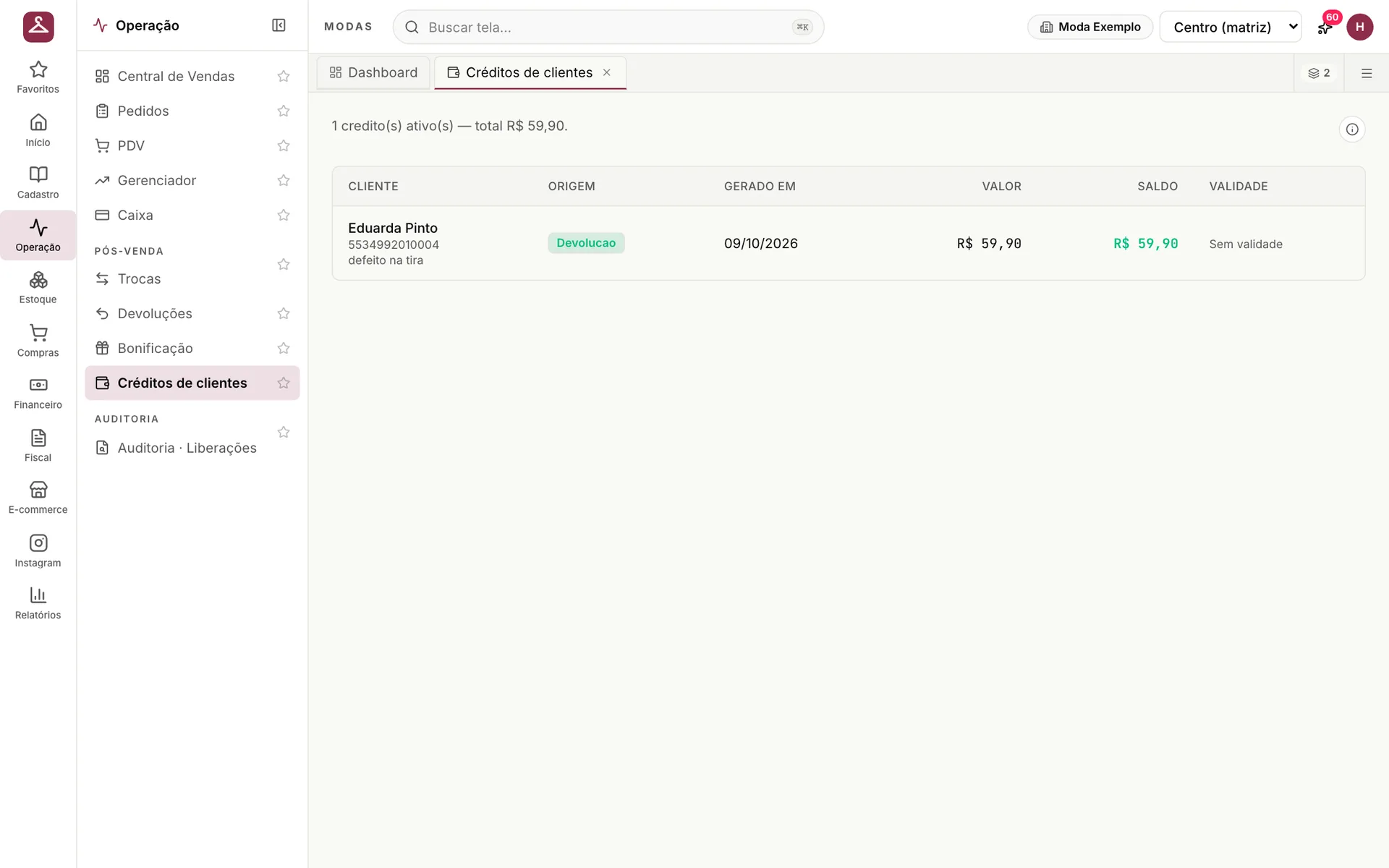Screen dimensions: 1389x868
Task: Select Operação in the left rail
Action: point(38,235)
